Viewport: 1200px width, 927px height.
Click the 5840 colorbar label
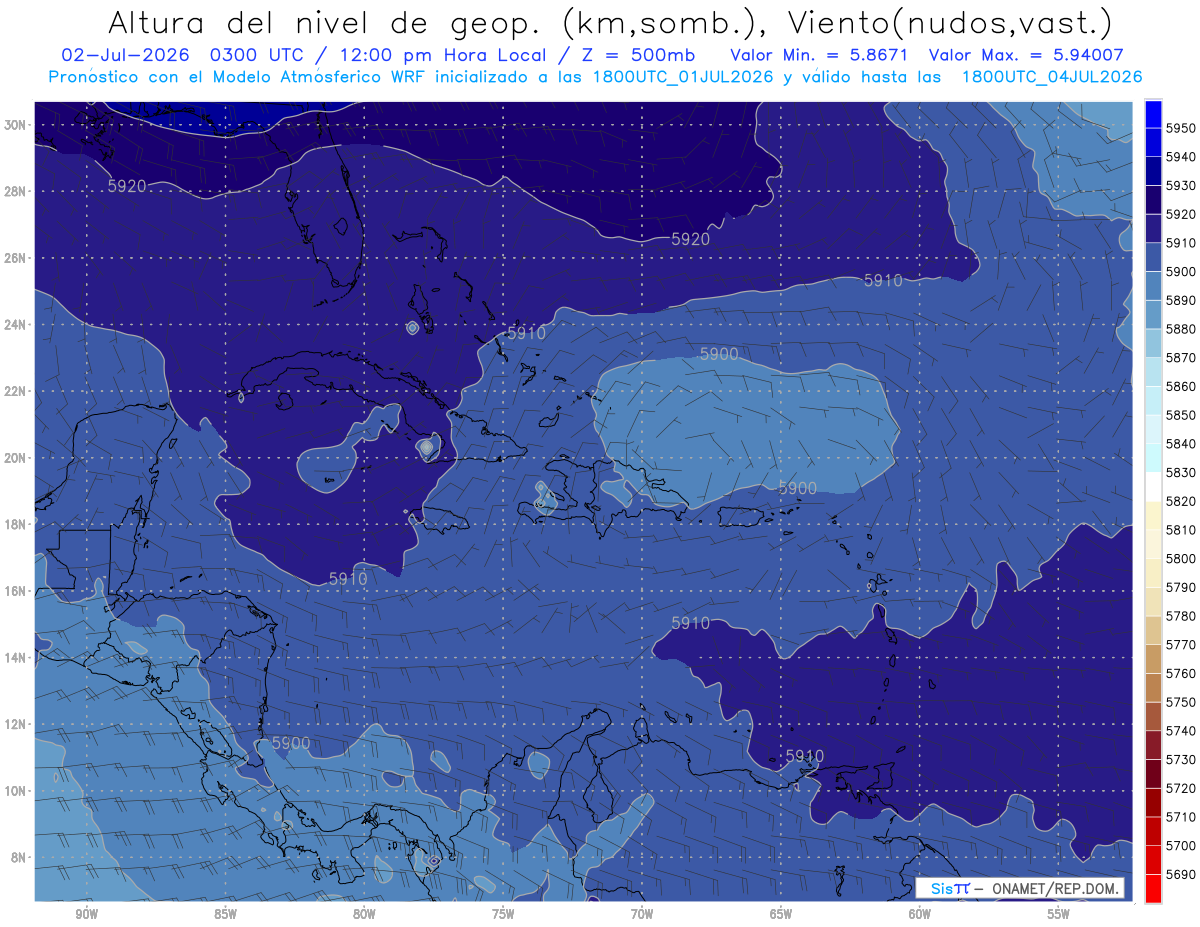1181,444
